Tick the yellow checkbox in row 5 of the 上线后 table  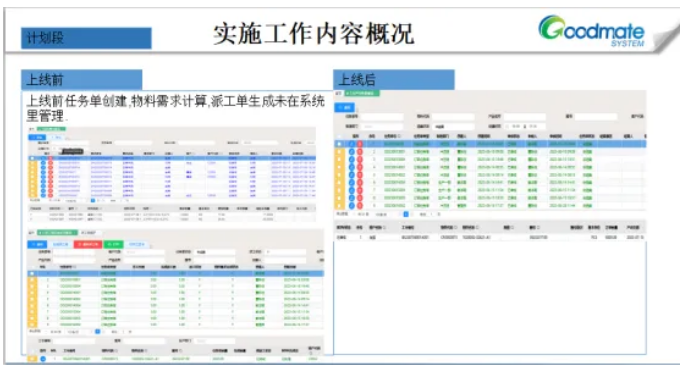point(339,175)
